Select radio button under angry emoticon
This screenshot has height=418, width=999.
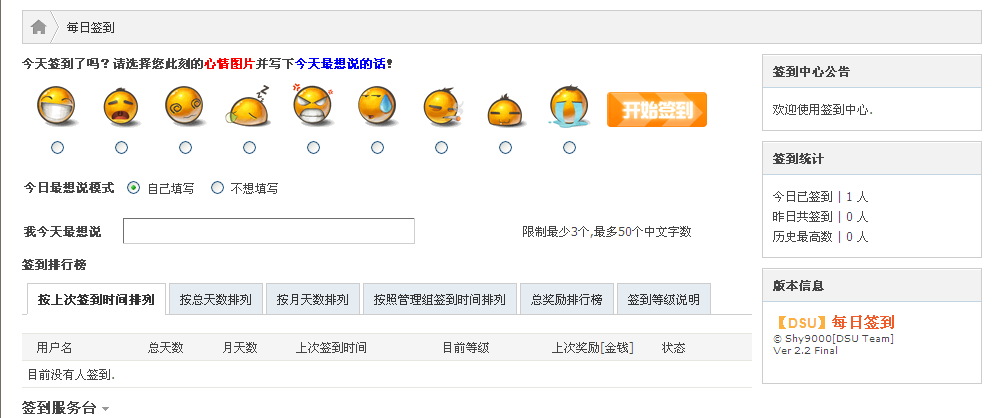[313, 148]
